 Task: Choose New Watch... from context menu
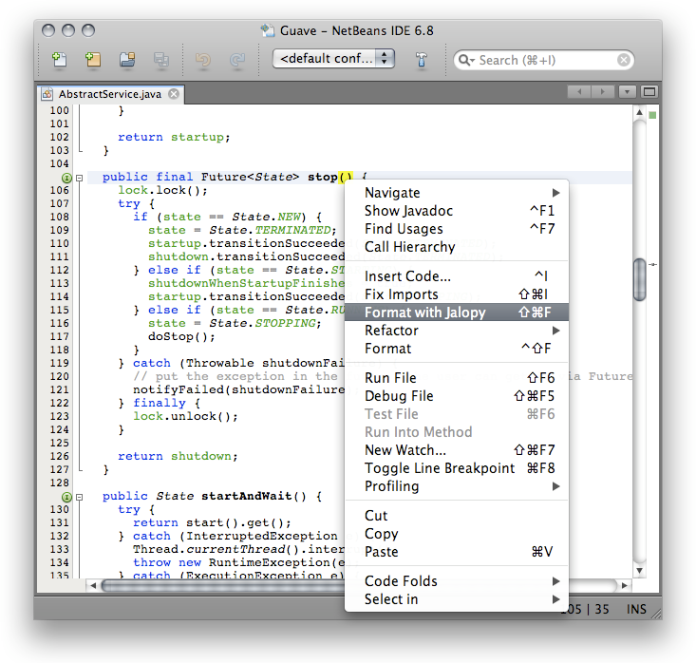457,450
